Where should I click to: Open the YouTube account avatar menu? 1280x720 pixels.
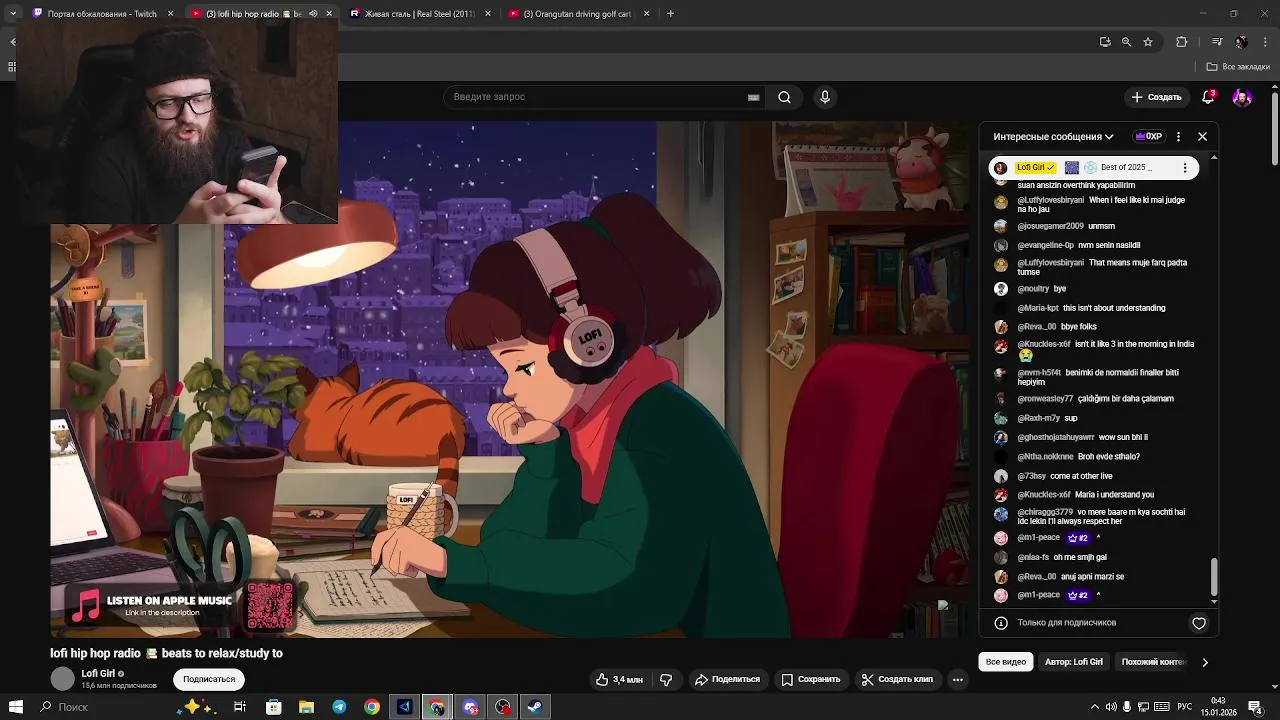point(1242,97)
